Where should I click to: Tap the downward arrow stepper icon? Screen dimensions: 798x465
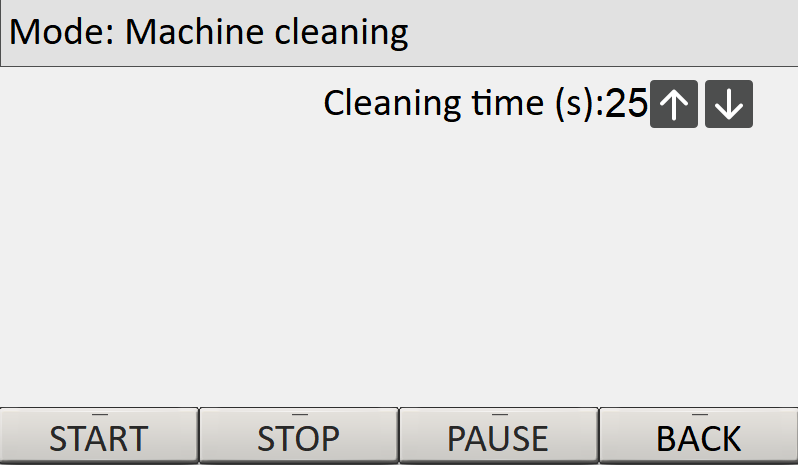(x=728, y=105)
